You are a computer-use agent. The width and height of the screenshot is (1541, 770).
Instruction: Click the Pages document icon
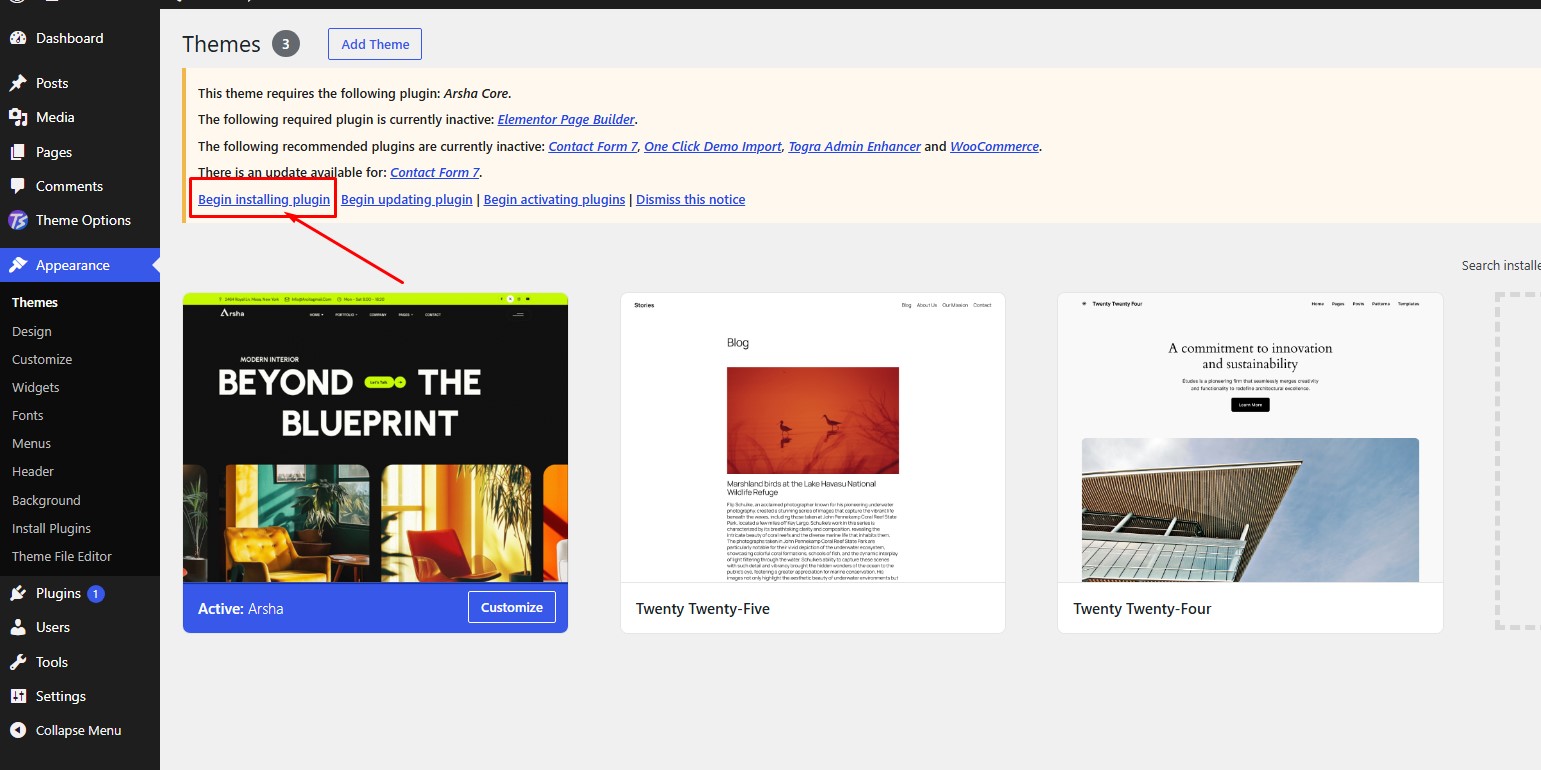coord(18,152)
